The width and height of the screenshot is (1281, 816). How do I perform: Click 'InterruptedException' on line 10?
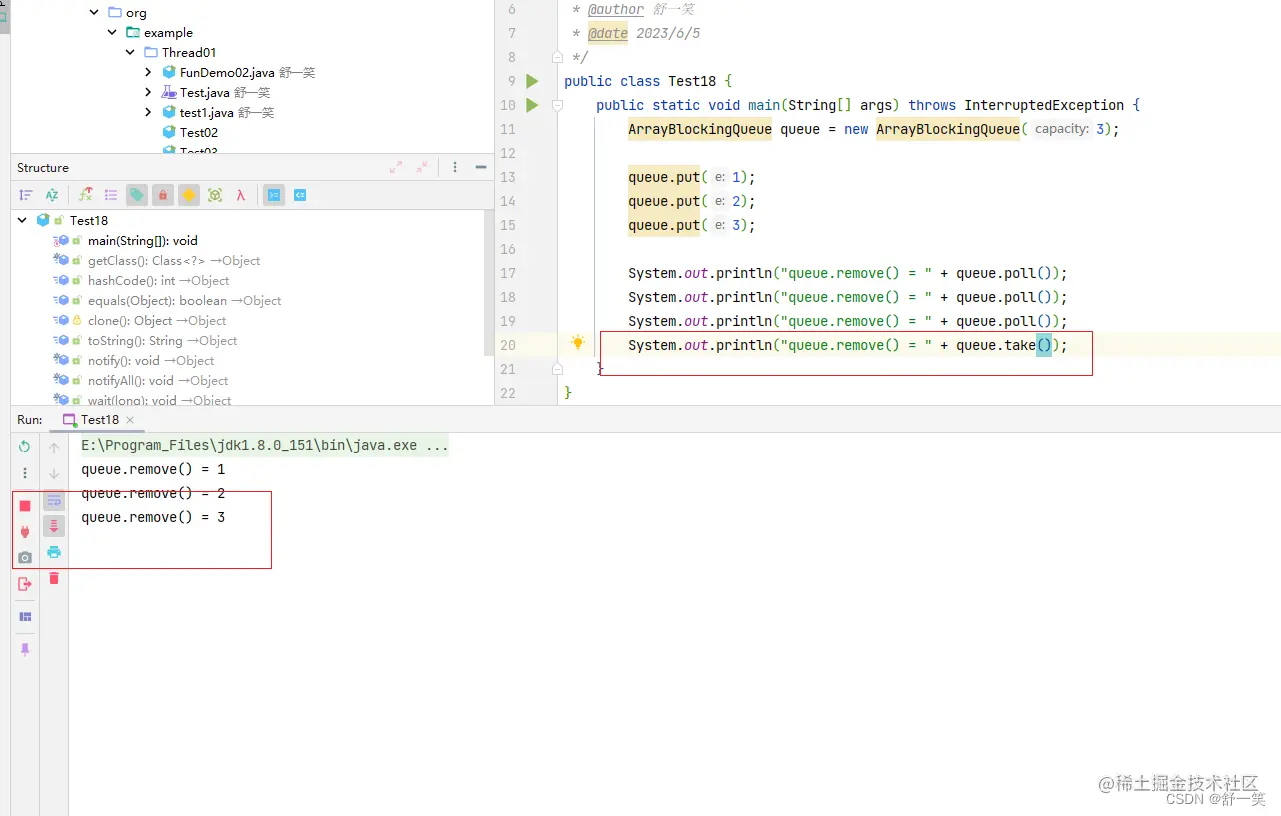tap(1044, 105)
